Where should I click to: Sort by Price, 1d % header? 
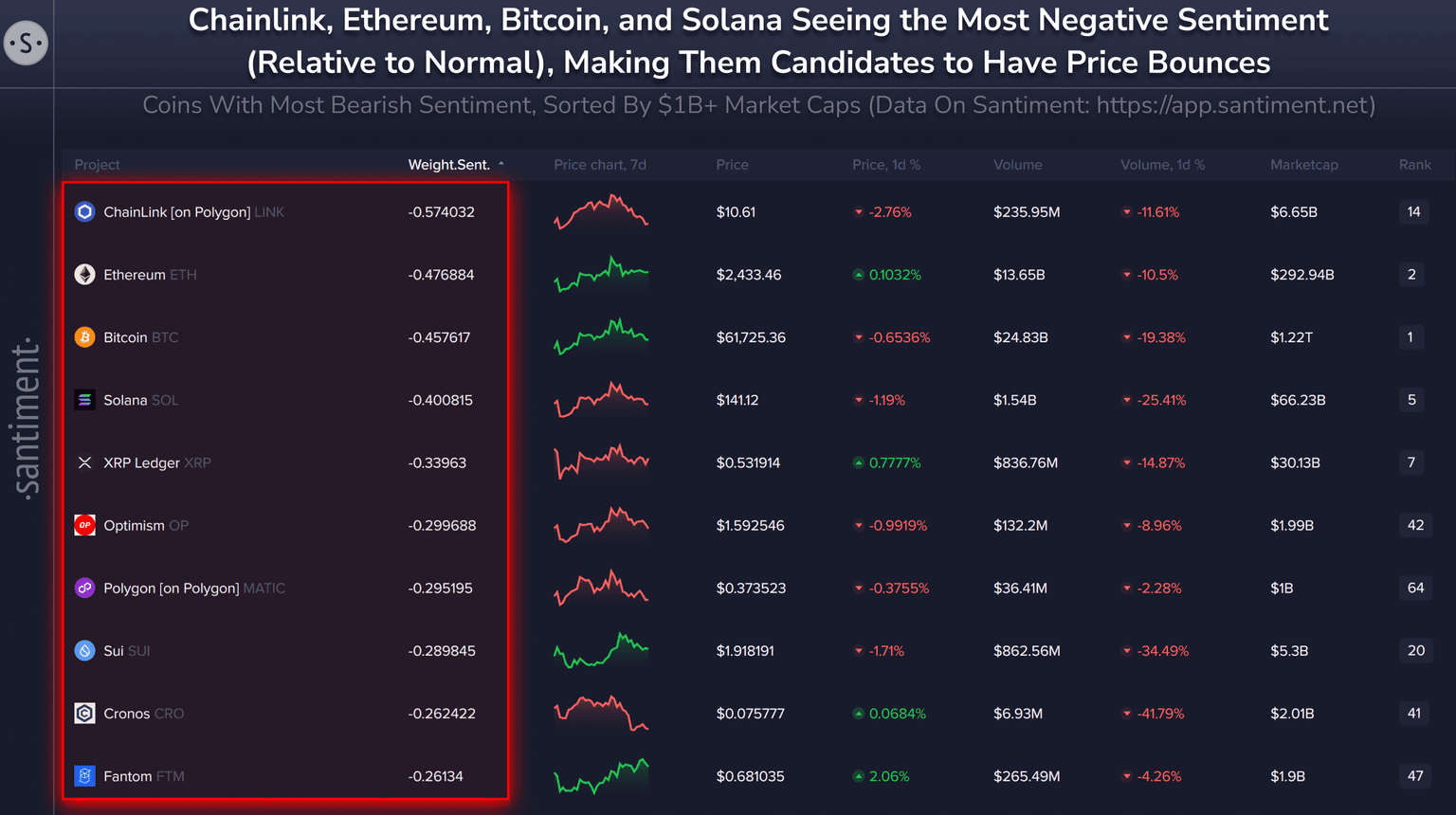pyautogui.click(x=885, y=165)
